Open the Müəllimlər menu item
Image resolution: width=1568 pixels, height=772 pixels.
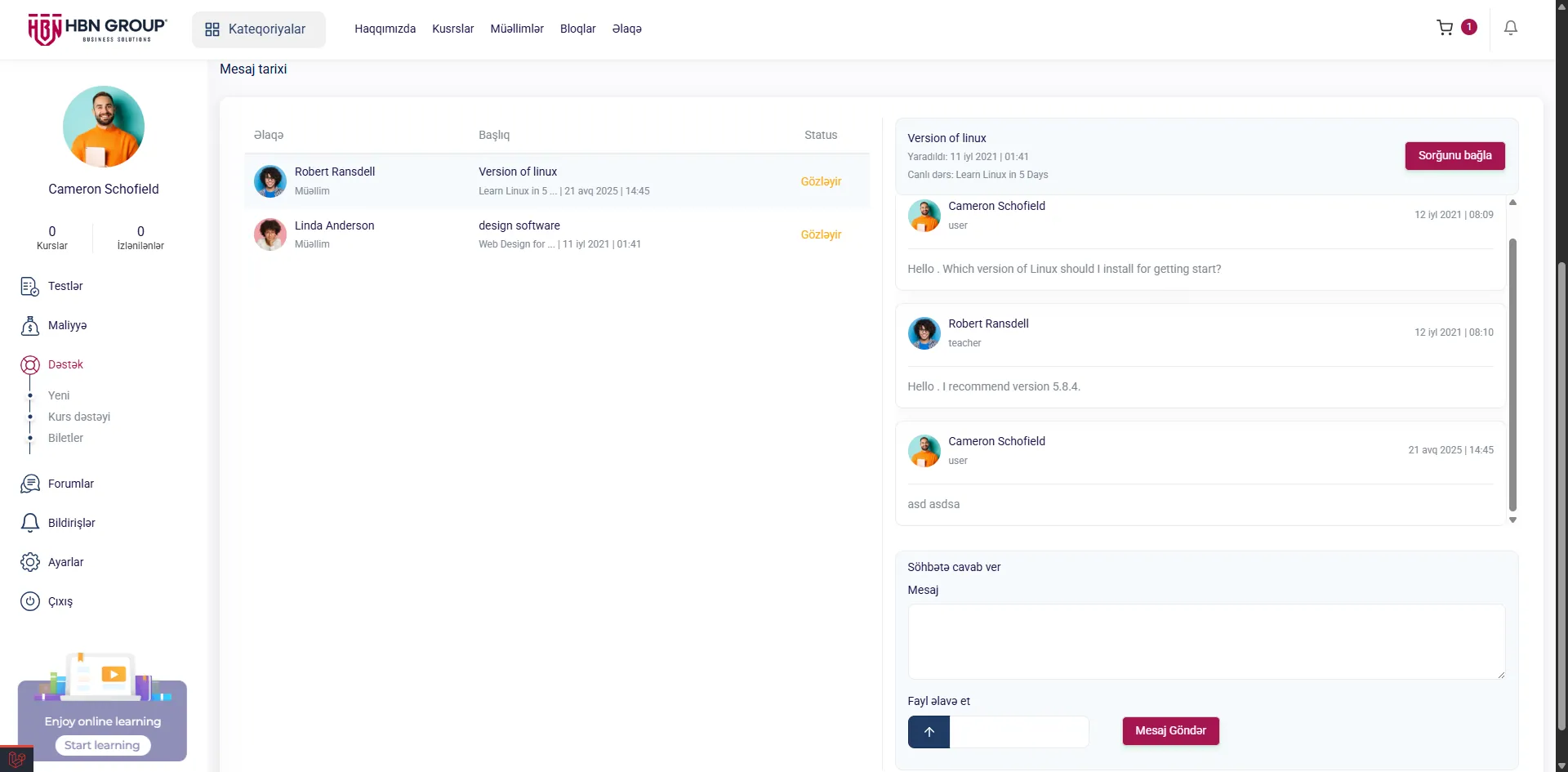tap(517, 29)
